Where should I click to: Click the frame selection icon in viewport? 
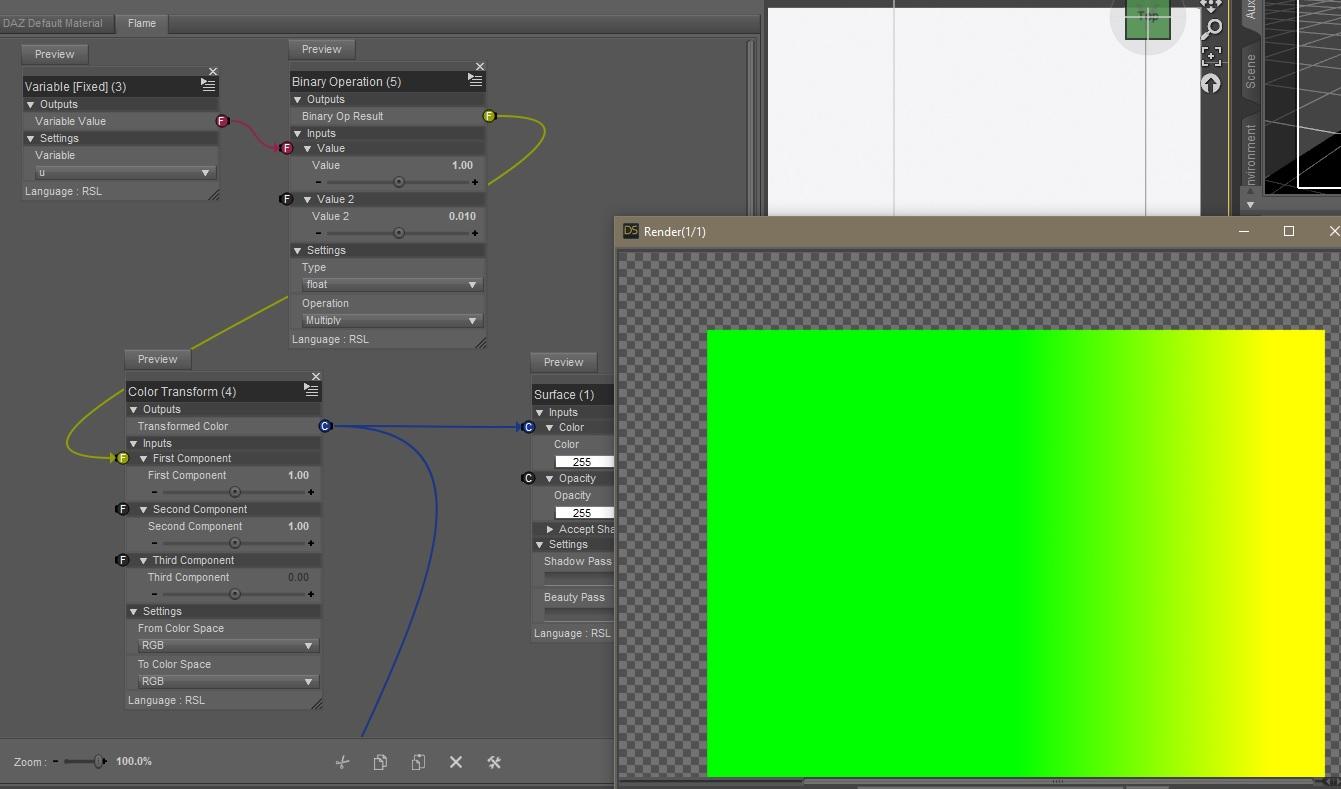pos(1211,56)
